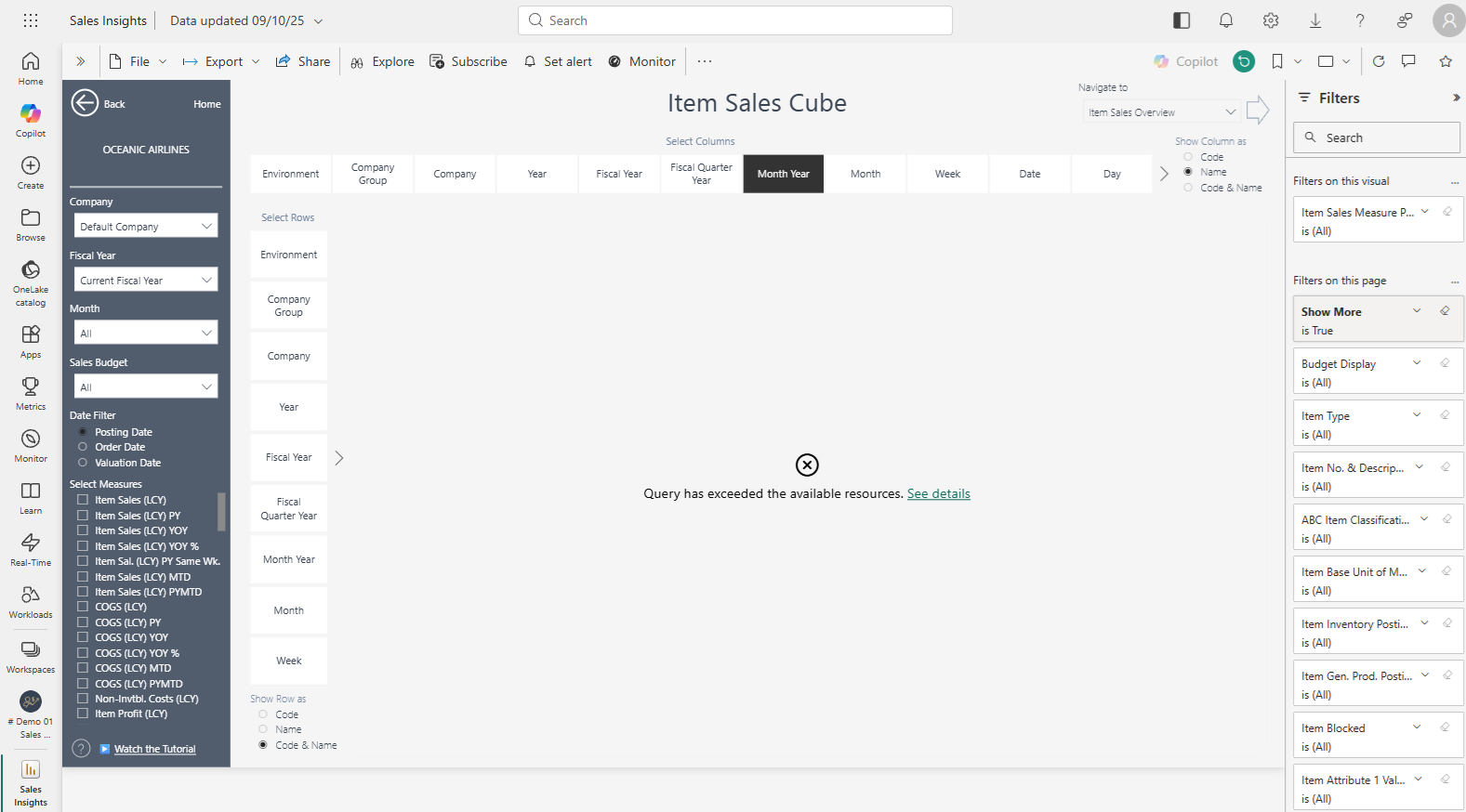1466x812 pixels.
Task: Click the notifications bell icon
Action: coord(1226,20)
